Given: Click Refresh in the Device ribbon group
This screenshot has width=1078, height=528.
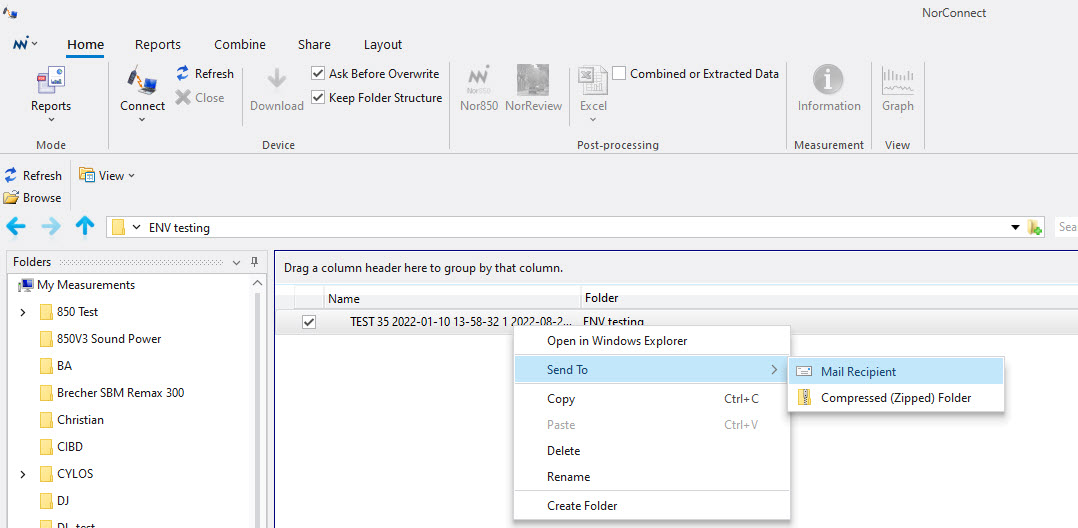Looking at the screenshot, I should click(x=205, y=74).
